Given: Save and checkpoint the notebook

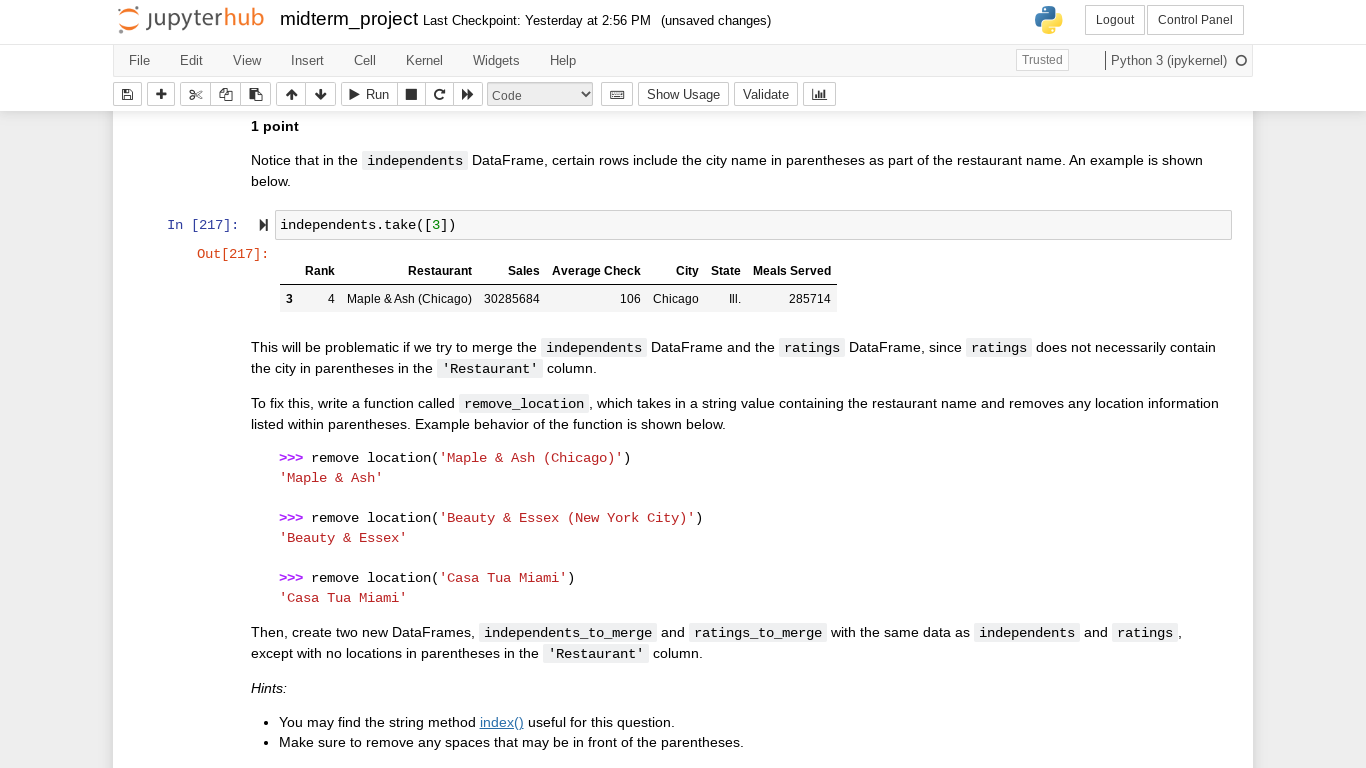Looking at the screenshot, I should click(127, 94).
